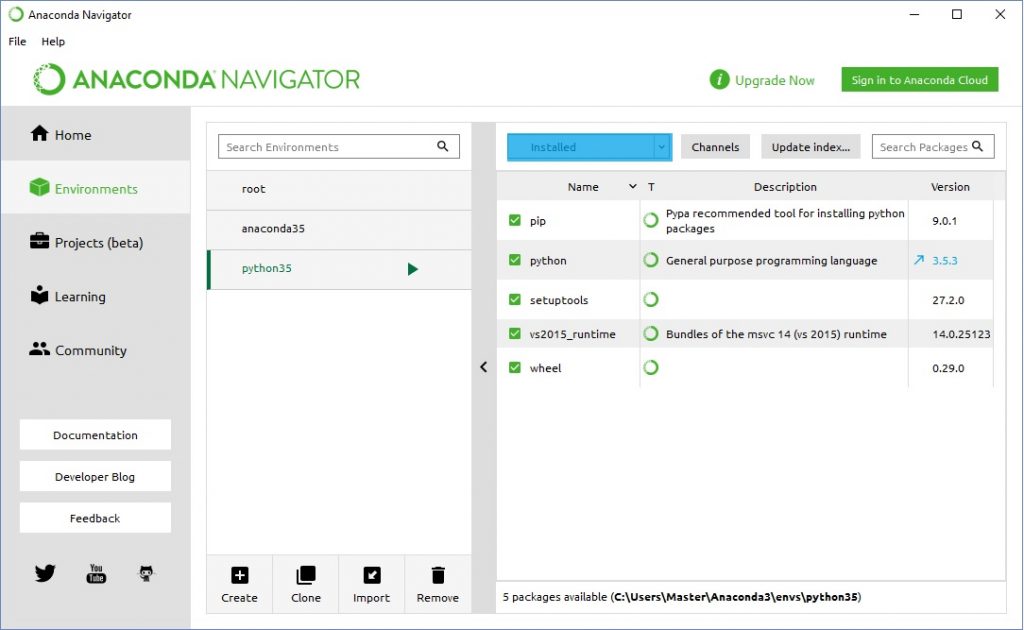Screen dimensions: 1024x630
Task: Click the Create environment plus icon
Action: [239, 575]
